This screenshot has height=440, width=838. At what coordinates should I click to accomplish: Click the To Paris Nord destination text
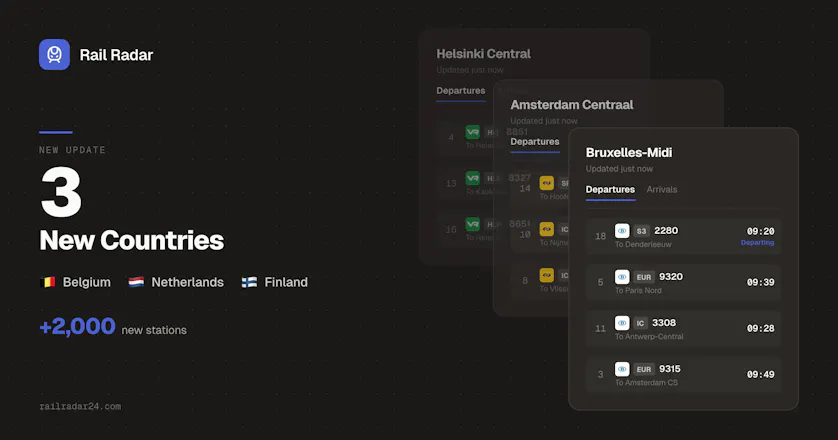coord(638,290)
